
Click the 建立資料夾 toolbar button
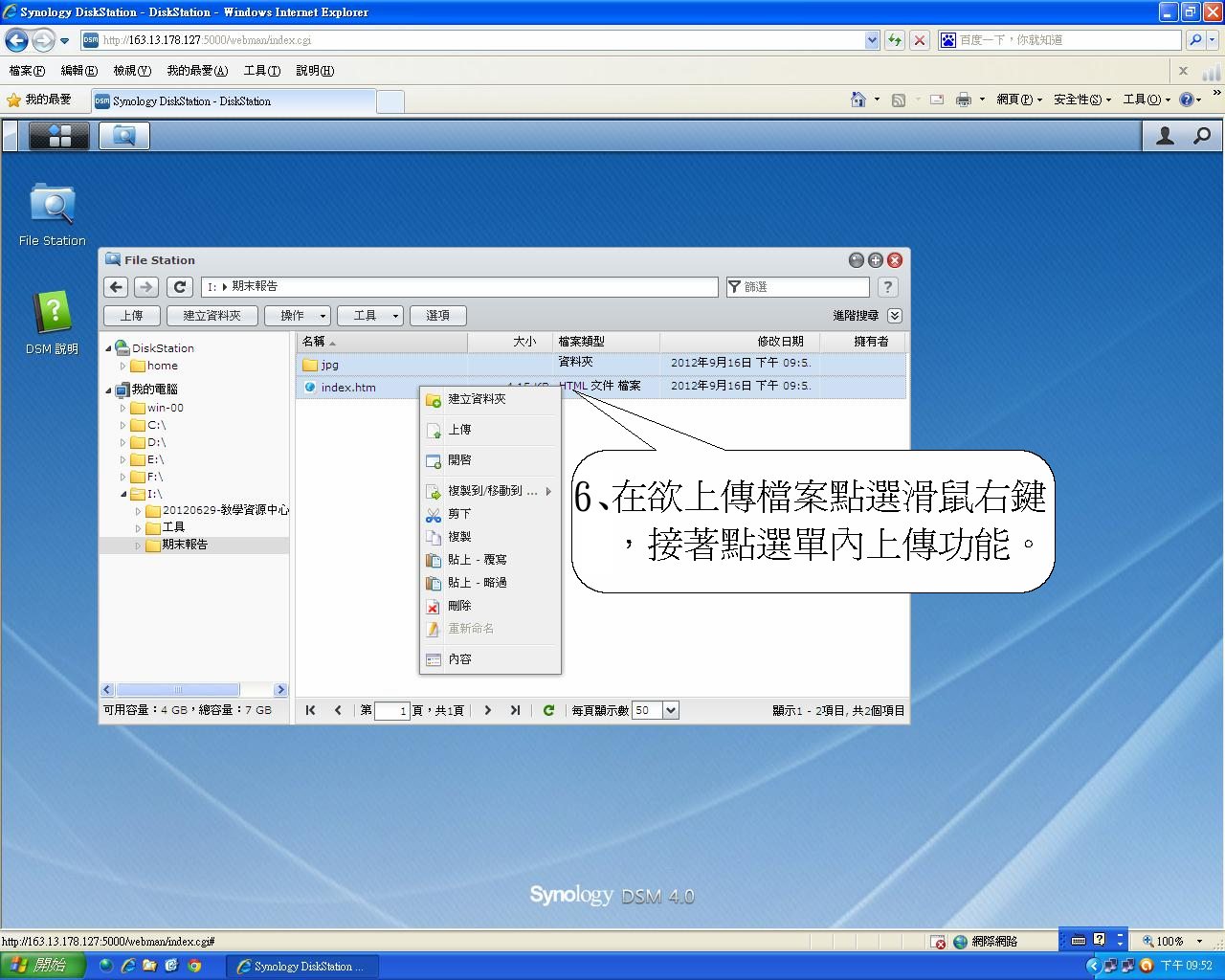click(212, 316)
